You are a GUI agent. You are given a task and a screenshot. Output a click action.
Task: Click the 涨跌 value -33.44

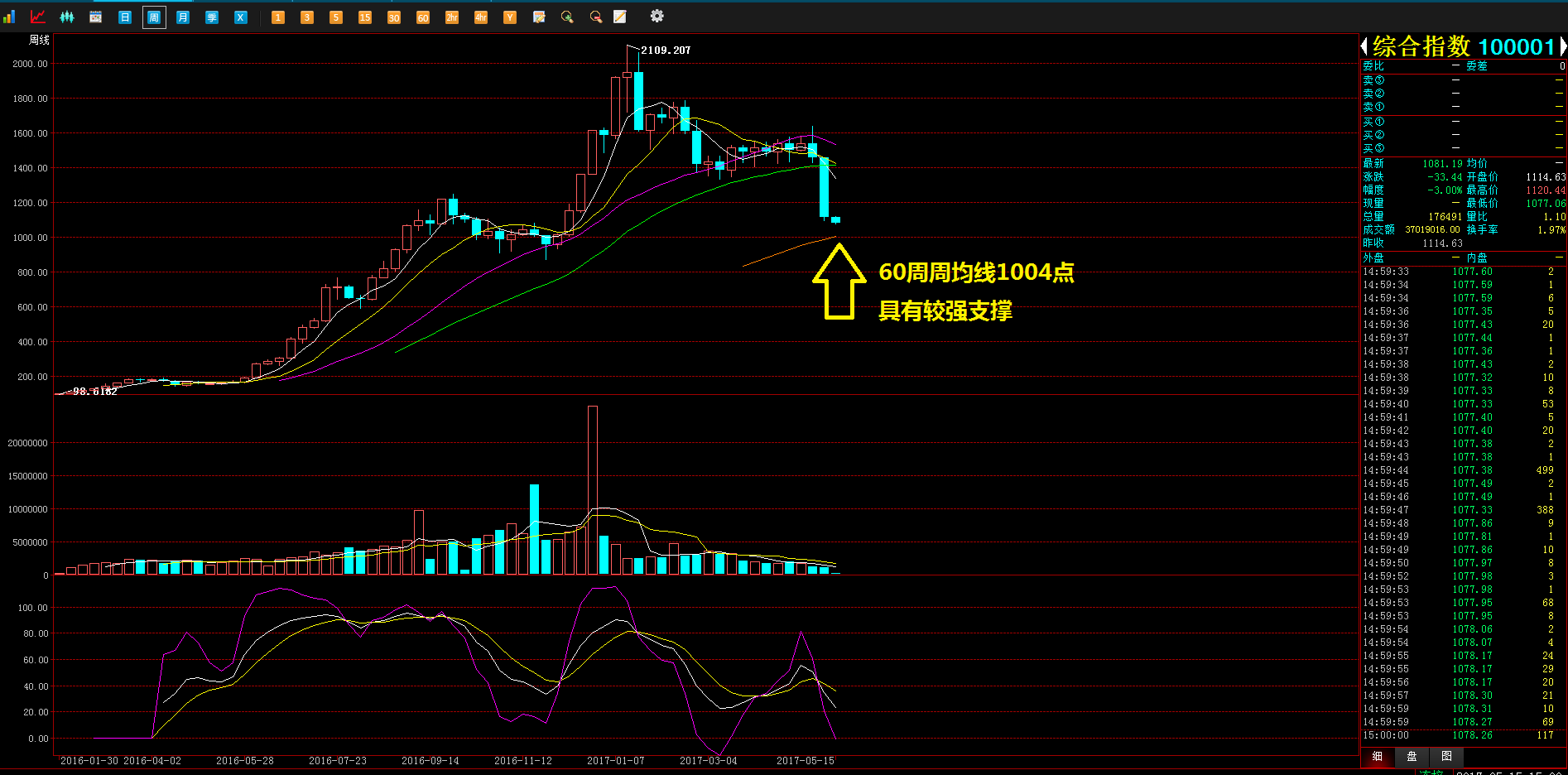(1445, 177)
